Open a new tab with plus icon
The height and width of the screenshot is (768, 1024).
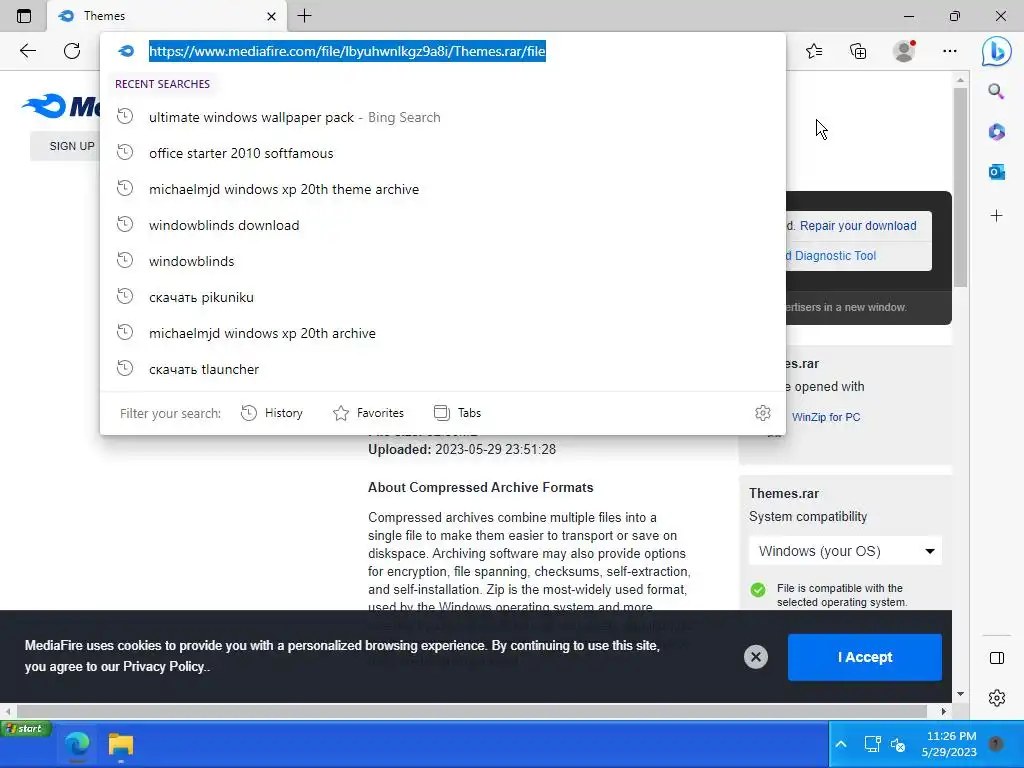(x=304, y=16)
